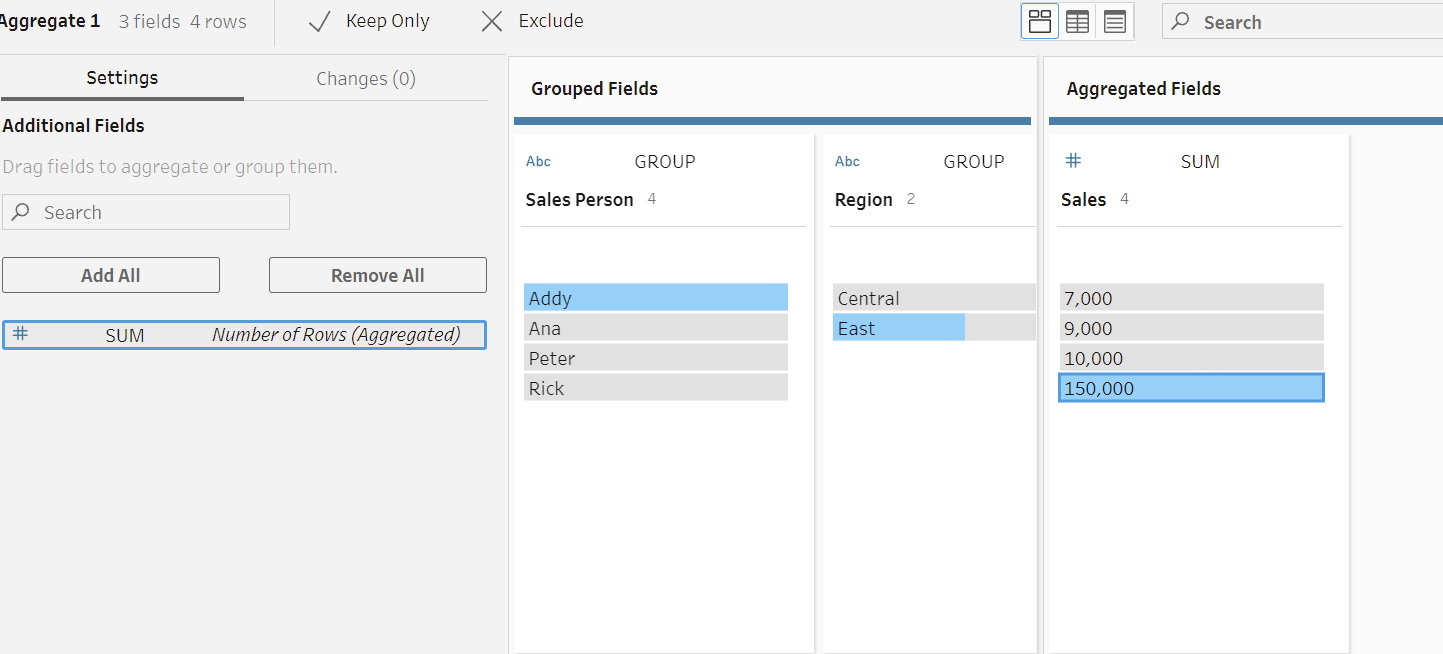
Task: Open the SUM aggregation dropdown for Sales
Action: [1200, 162]
